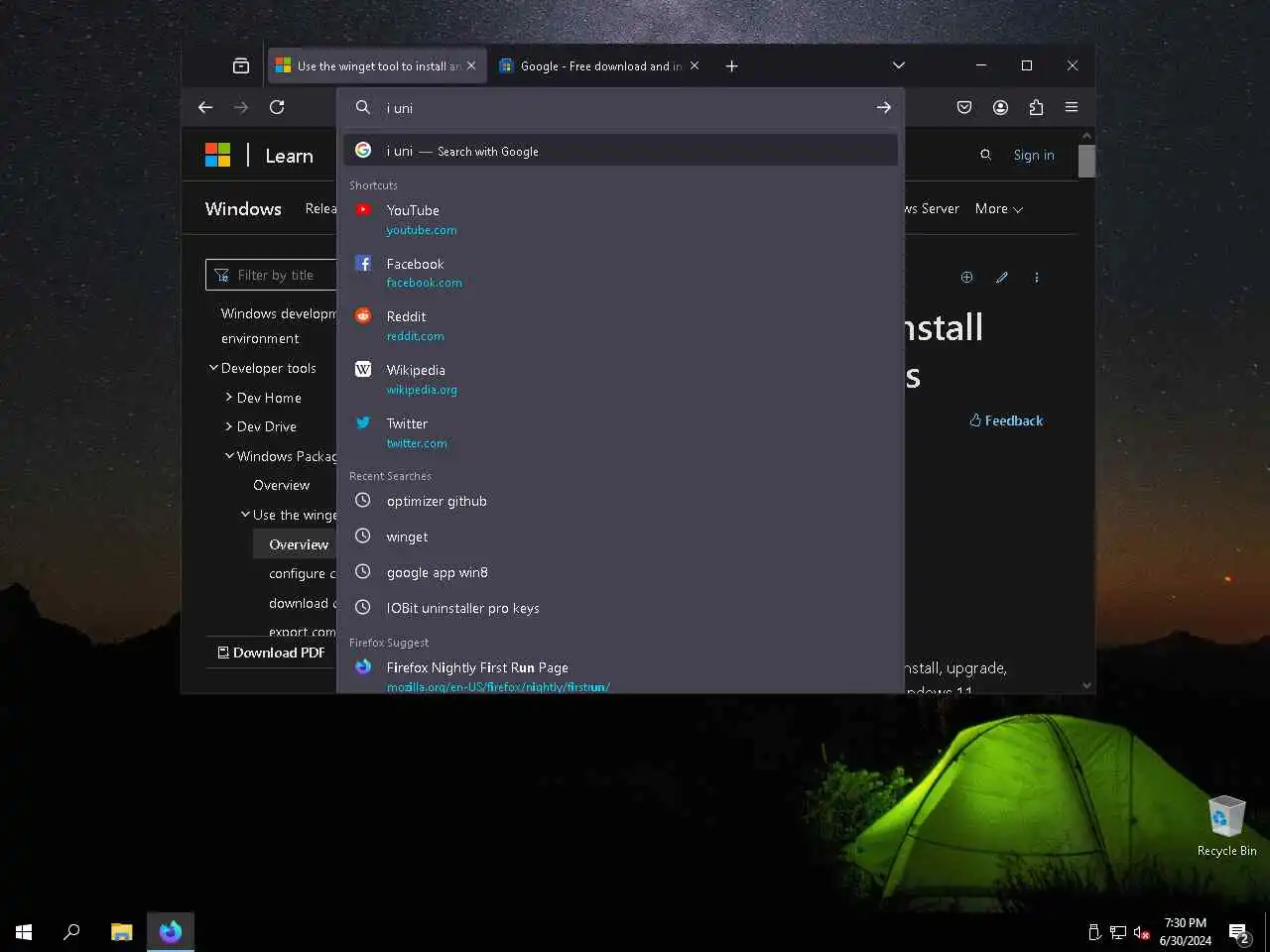This screenshot has width=1270, height=952.
Task: Open the Extensions puzzle icon
Action: (1036, 107)
